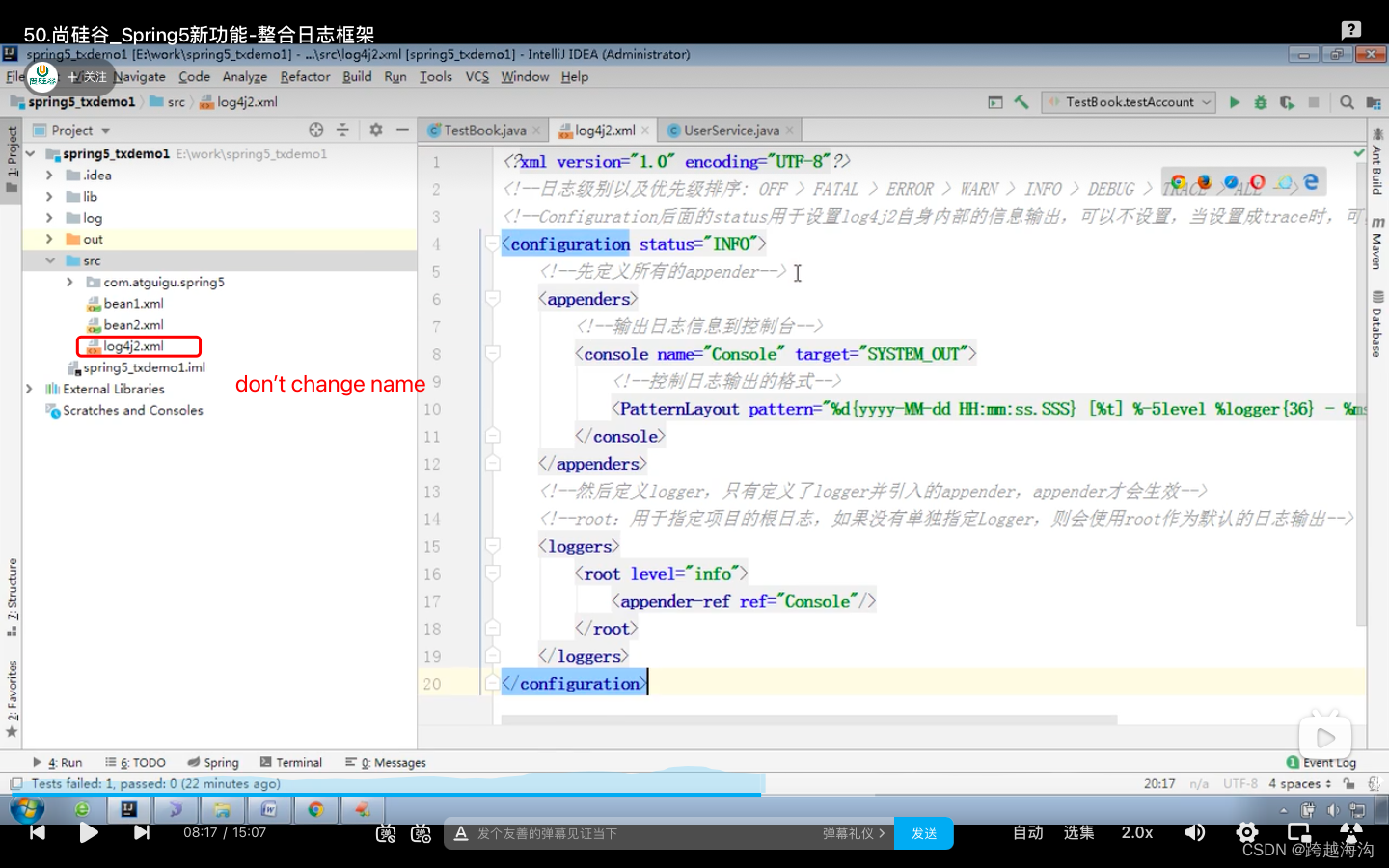Open Word icon in taskbar
The width and height of the screenshot is (1389, 868).
click(269, 809)
